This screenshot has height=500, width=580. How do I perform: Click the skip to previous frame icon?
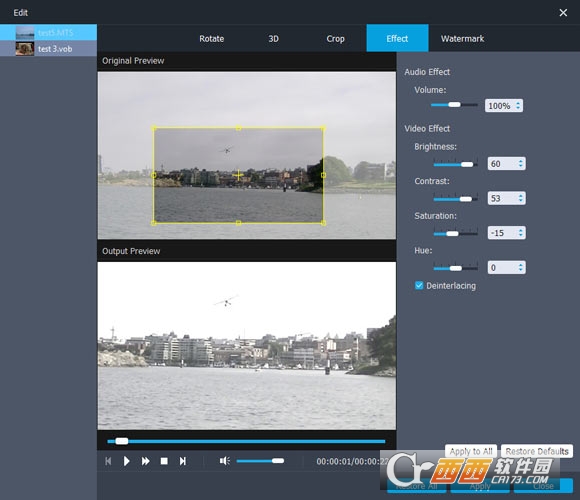coord(108,461)
